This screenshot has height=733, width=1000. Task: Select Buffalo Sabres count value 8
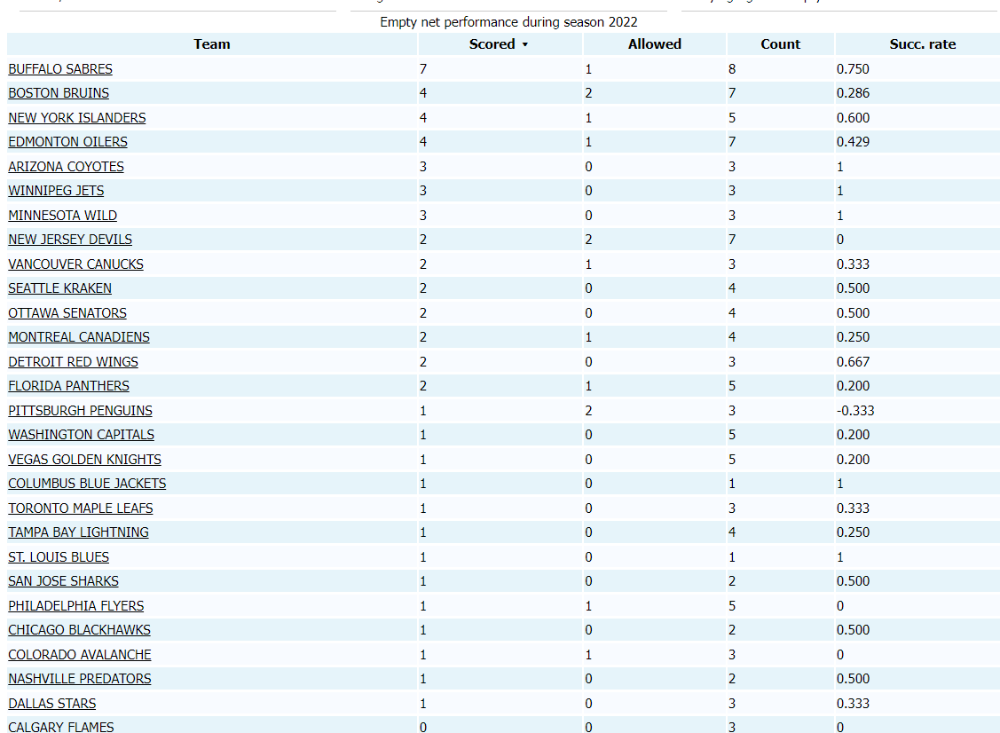pyautogui.click(x=732, y=69)
